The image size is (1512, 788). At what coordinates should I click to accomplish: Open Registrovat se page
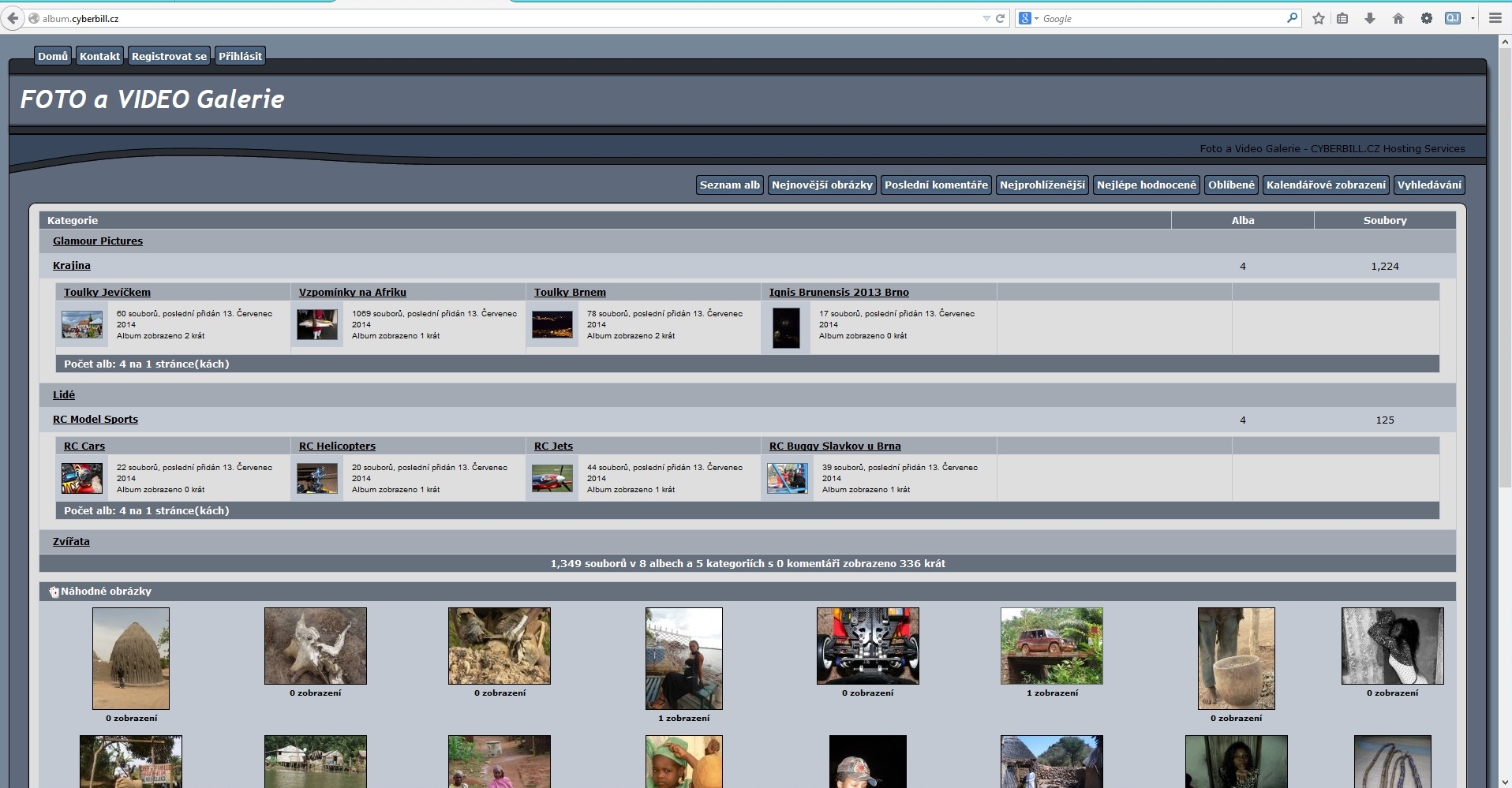tap(169, 56)
